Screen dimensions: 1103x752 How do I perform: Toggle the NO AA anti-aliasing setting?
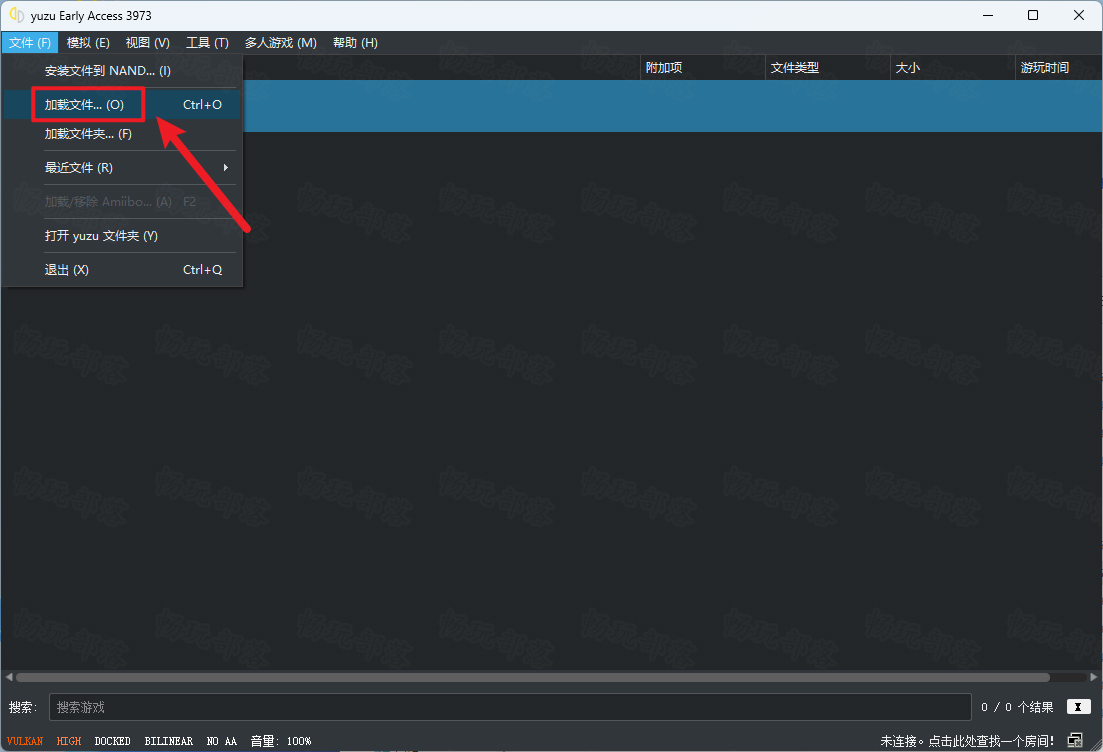click(222, 741)
